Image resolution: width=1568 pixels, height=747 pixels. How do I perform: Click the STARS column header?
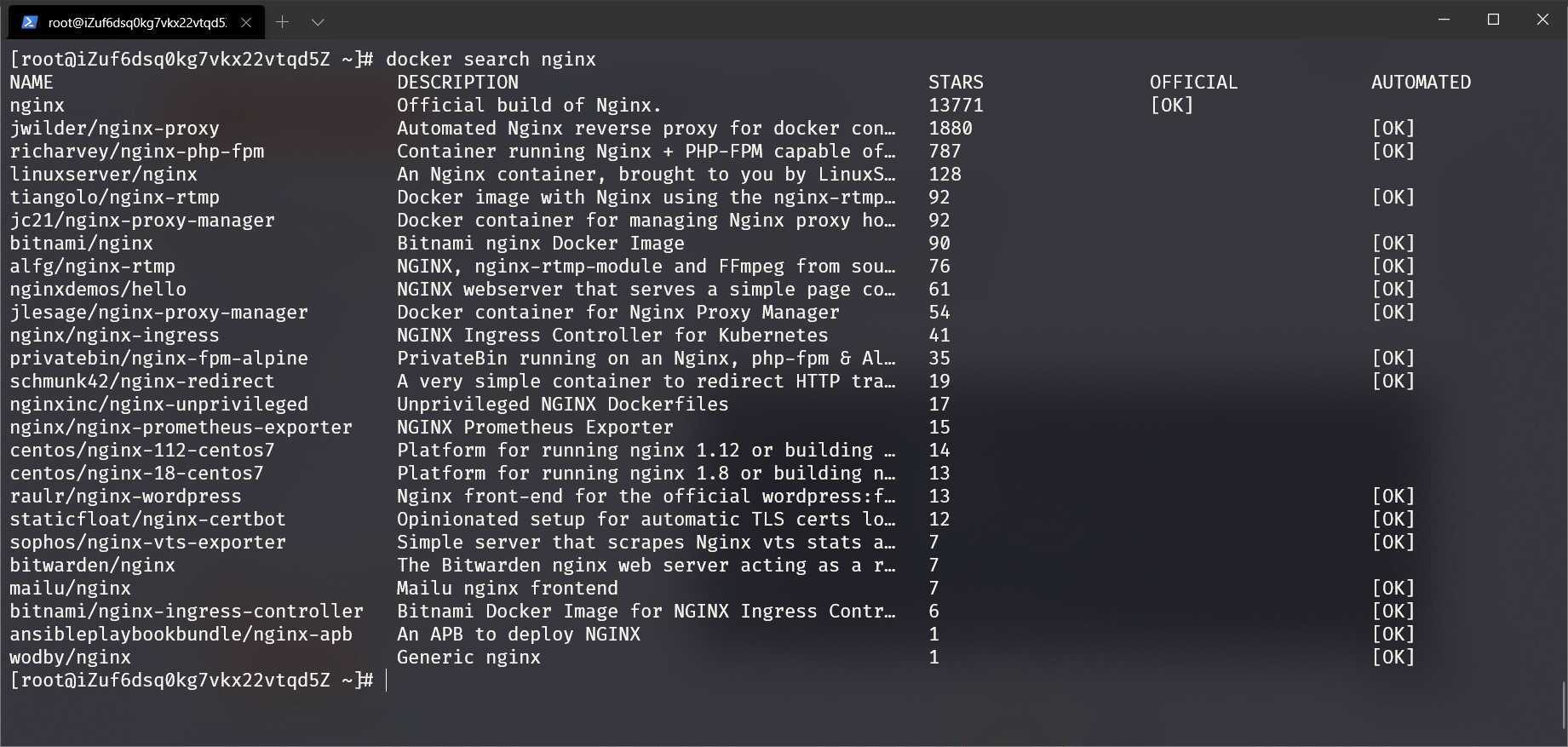pos(956,83)
